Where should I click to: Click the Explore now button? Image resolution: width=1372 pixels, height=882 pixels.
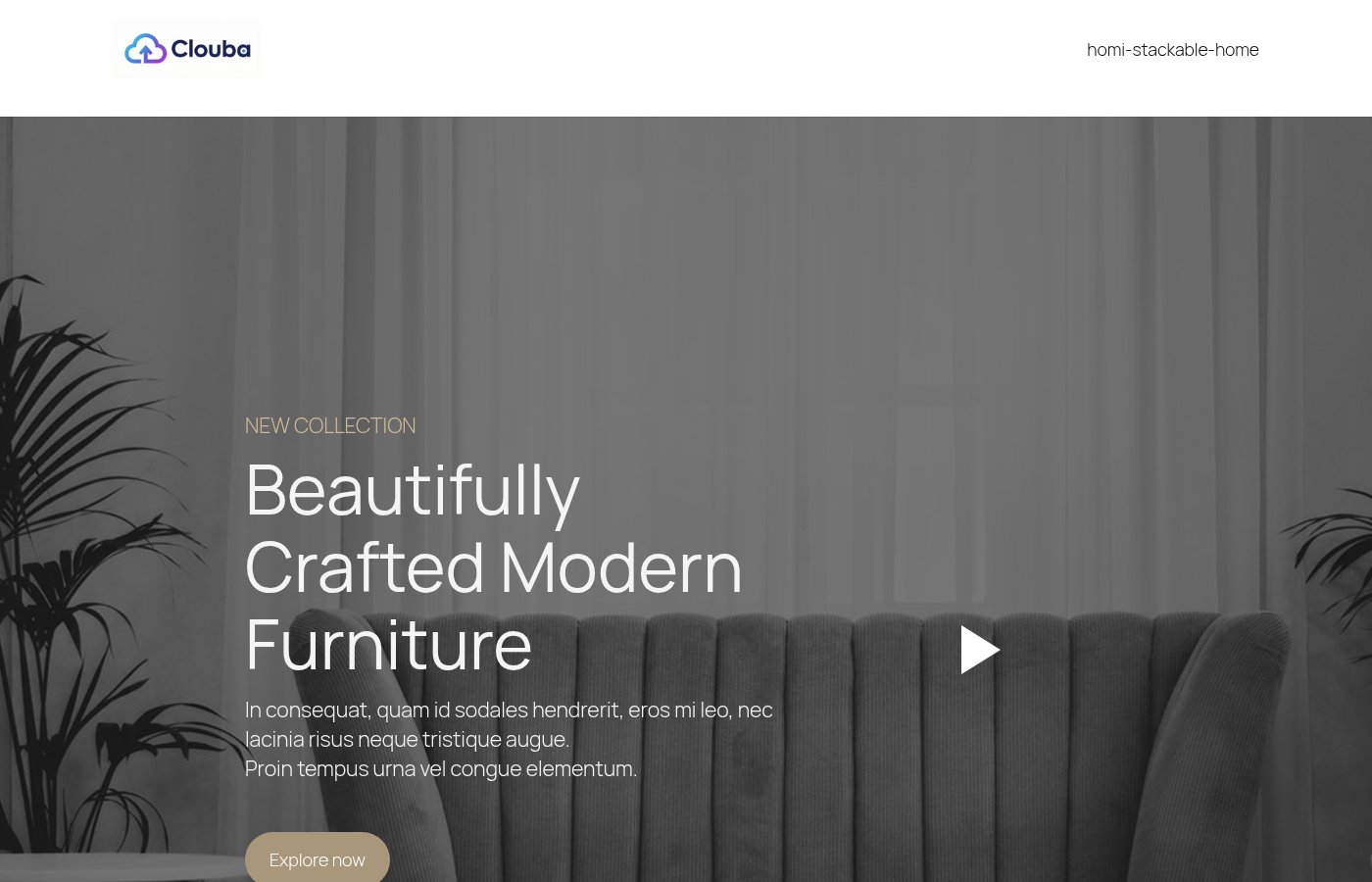coord(318,859)
